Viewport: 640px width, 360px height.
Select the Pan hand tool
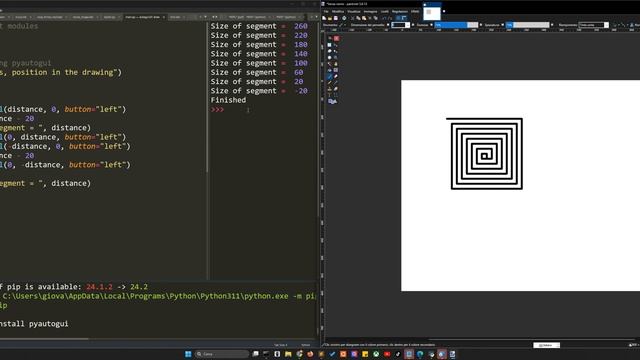(336, 64)
